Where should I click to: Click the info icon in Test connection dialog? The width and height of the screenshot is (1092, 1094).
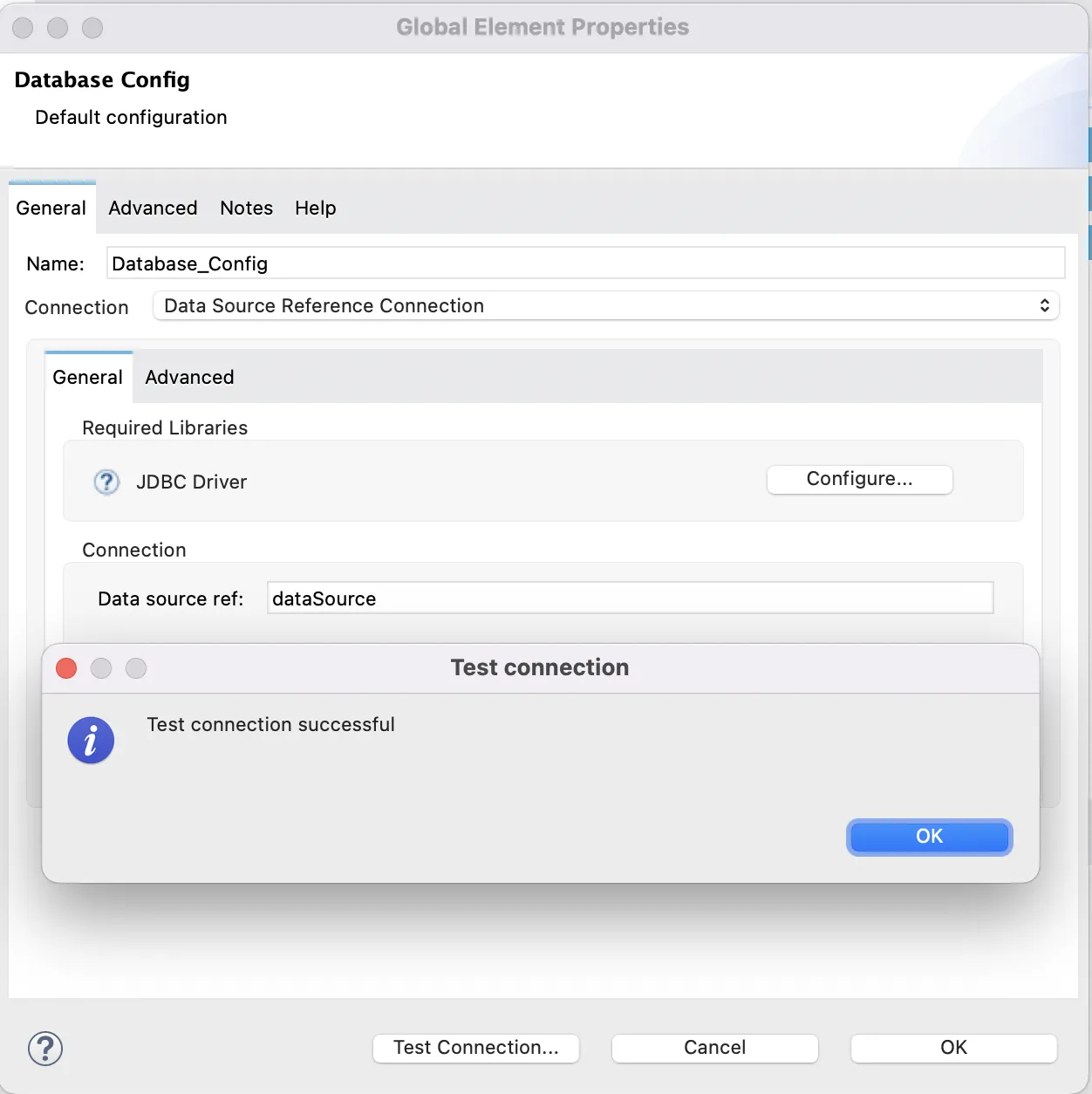[x=91, y=741]
